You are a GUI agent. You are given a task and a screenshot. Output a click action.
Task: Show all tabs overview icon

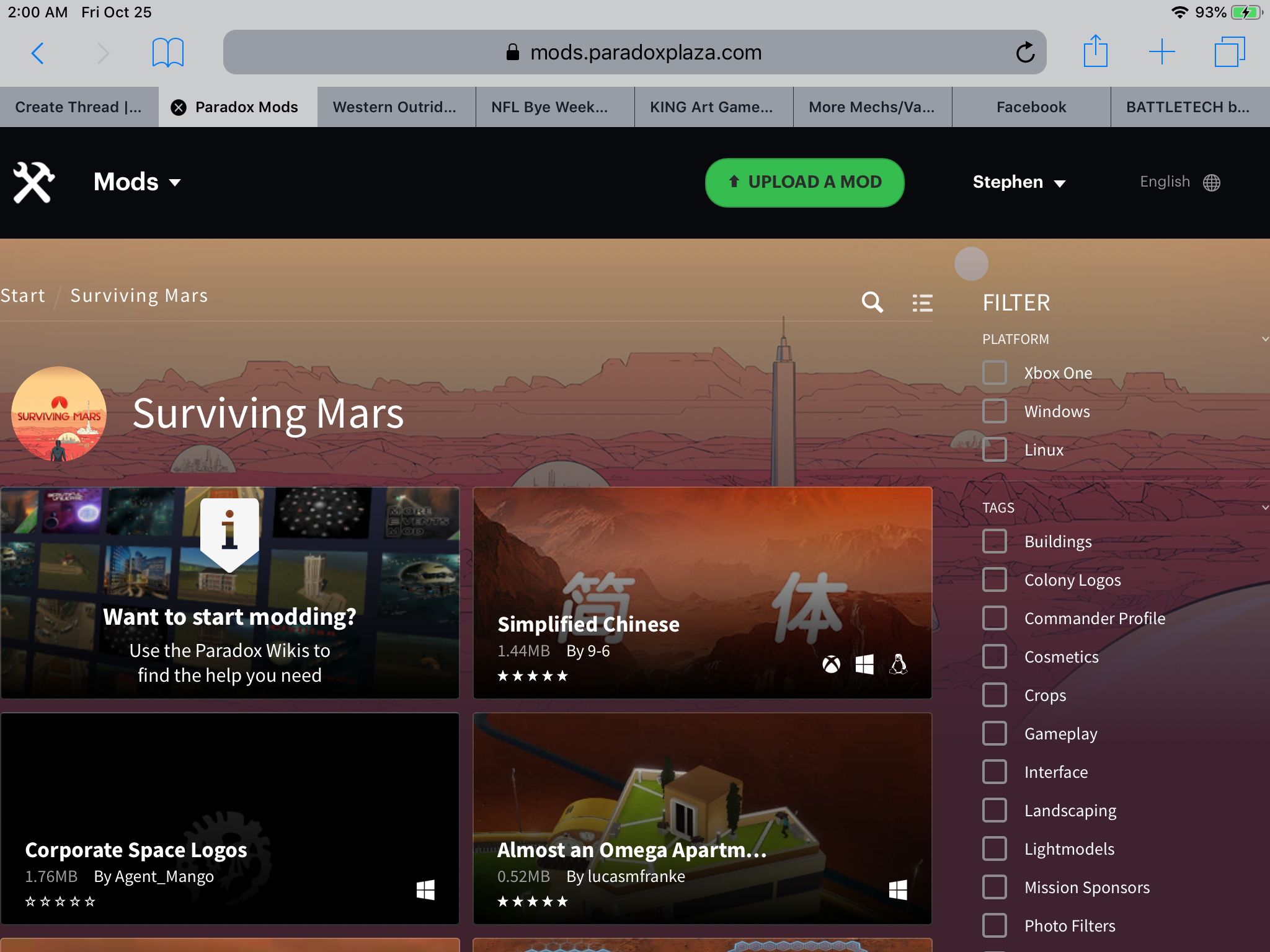[1230, 52]
